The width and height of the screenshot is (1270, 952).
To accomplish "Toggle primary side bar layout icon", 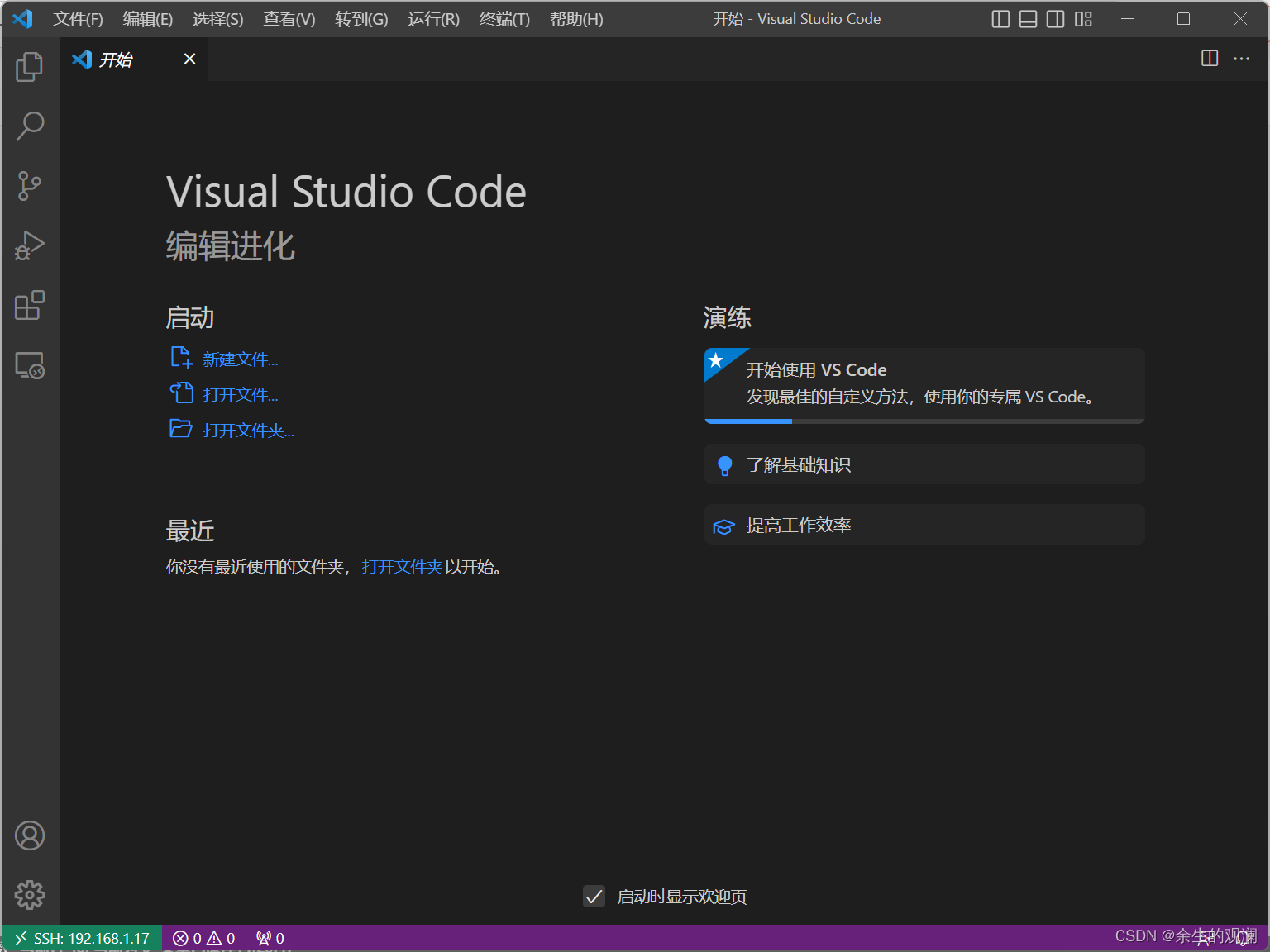I will click(x=1000, y=19).
